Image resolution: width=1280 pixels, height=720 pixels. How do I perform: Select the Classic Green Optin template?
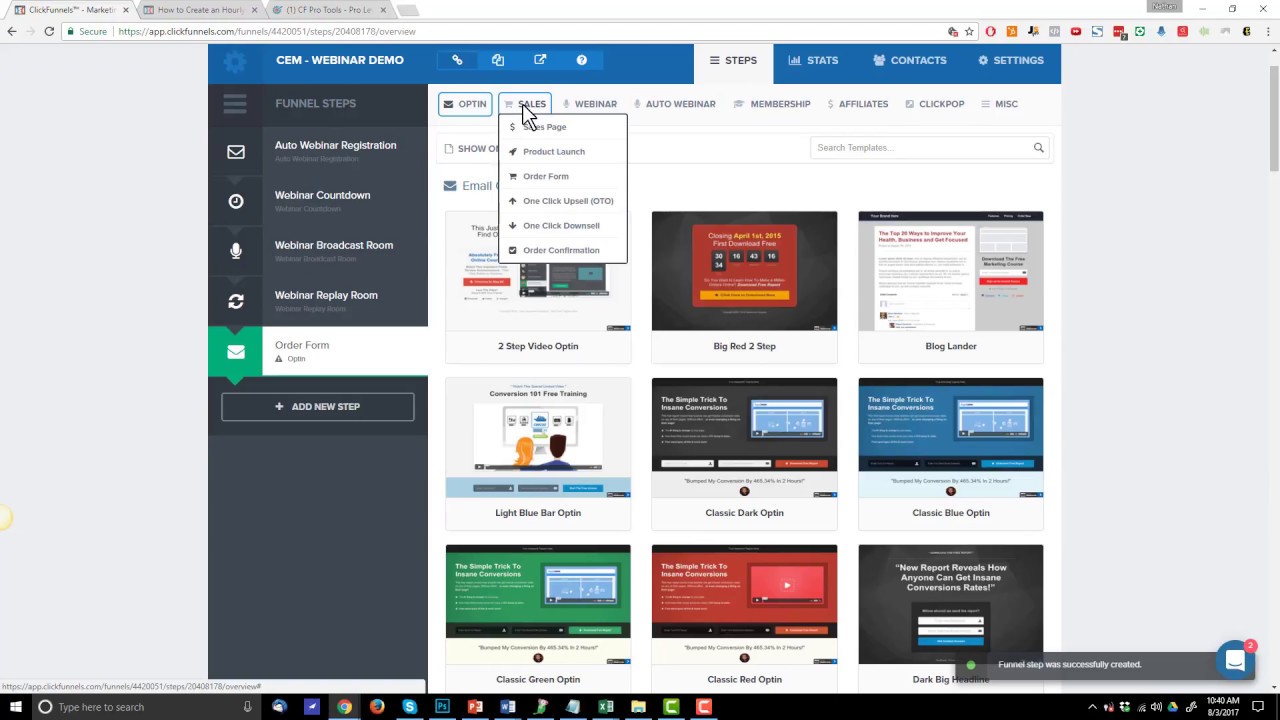[538, 618]
